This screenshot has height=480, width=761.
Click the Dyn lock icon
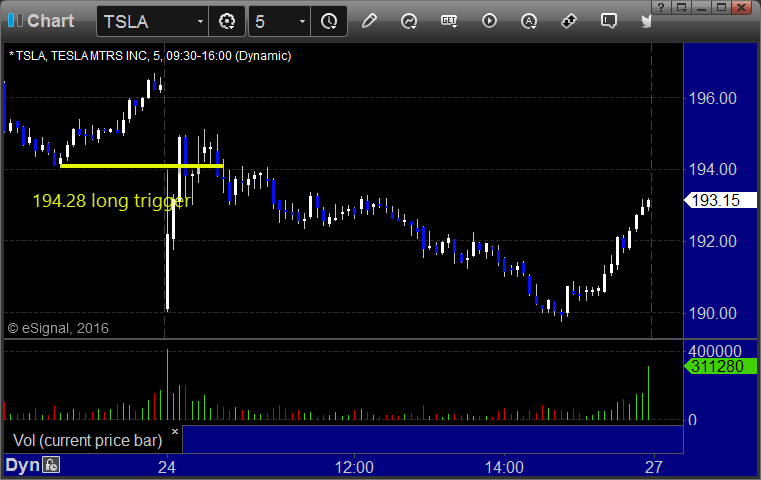pos(51,465)
